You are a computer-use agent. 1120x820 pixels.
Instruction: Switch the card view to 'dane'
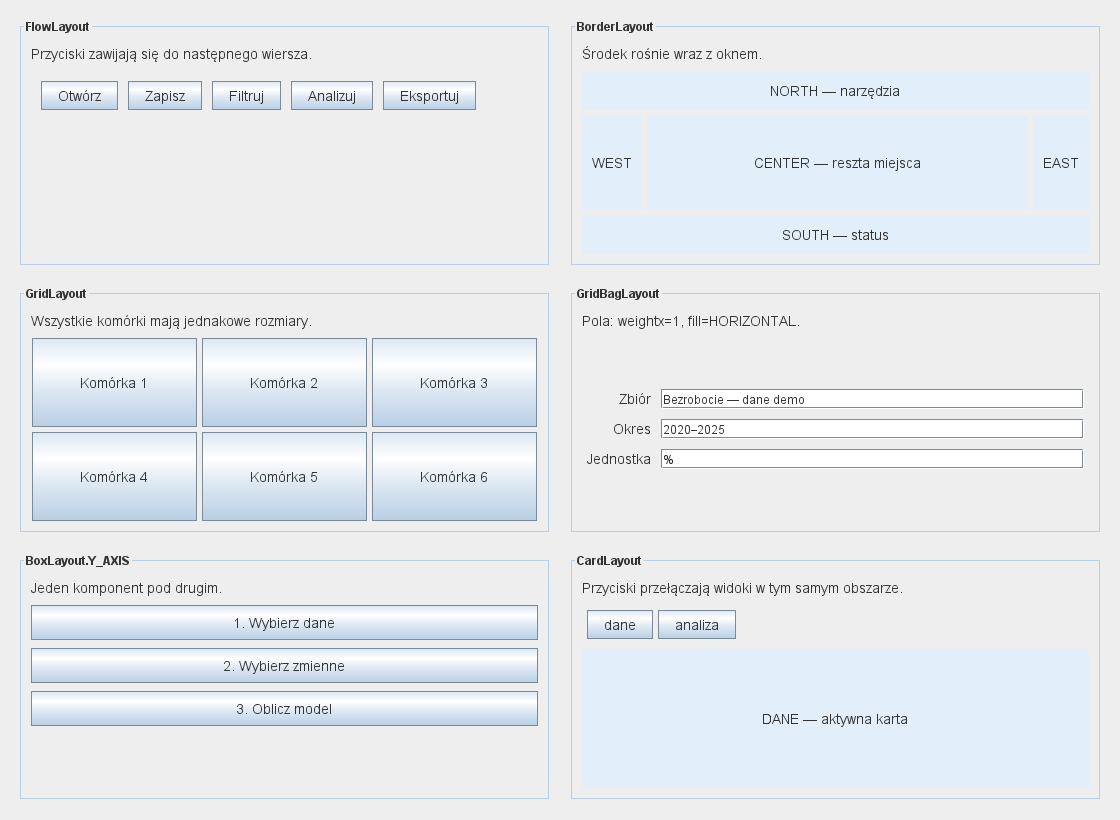pos(620,625)
